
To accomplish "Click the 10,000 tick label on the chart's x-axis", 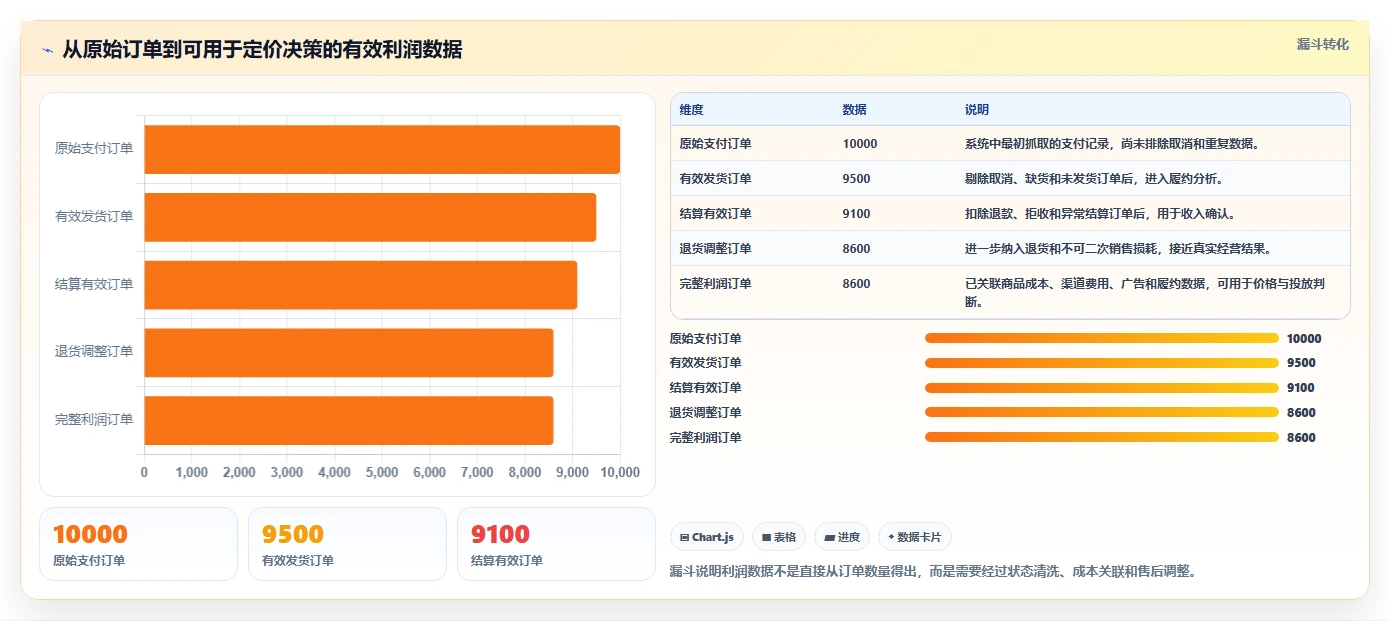I will [x=620, y=472].
